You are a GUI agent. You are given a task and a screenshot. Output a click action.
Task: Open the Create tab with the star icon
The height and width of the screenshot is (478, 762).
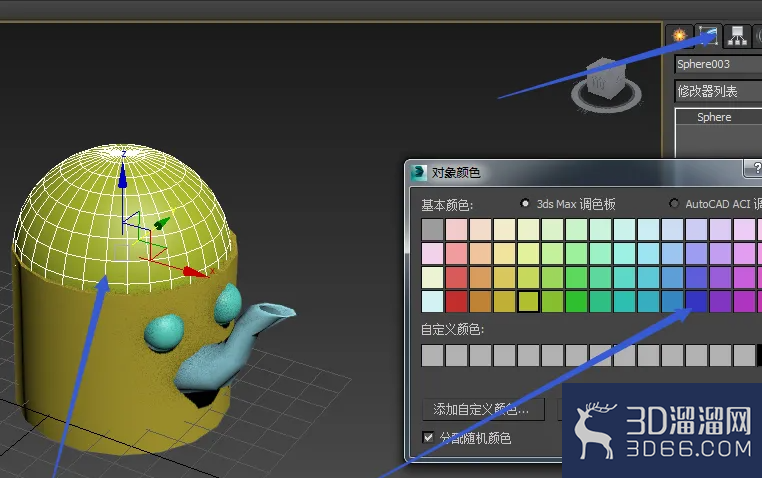pos(679,35)
